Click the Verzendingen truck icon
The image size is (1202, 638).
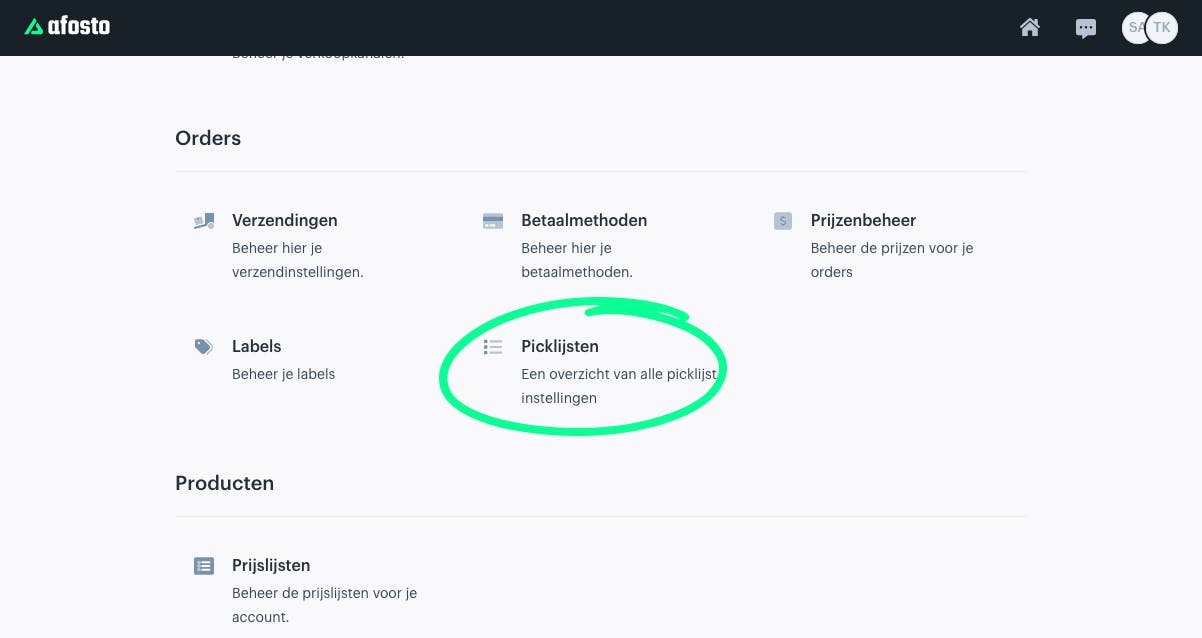[204, 221]
